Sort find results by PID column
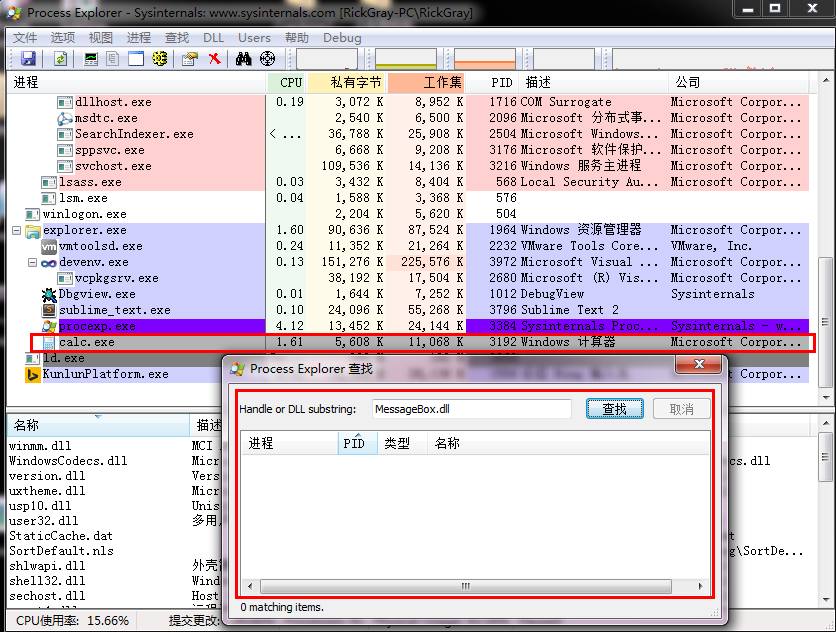The height and width of the screenshot is (632, 836). 357,443
